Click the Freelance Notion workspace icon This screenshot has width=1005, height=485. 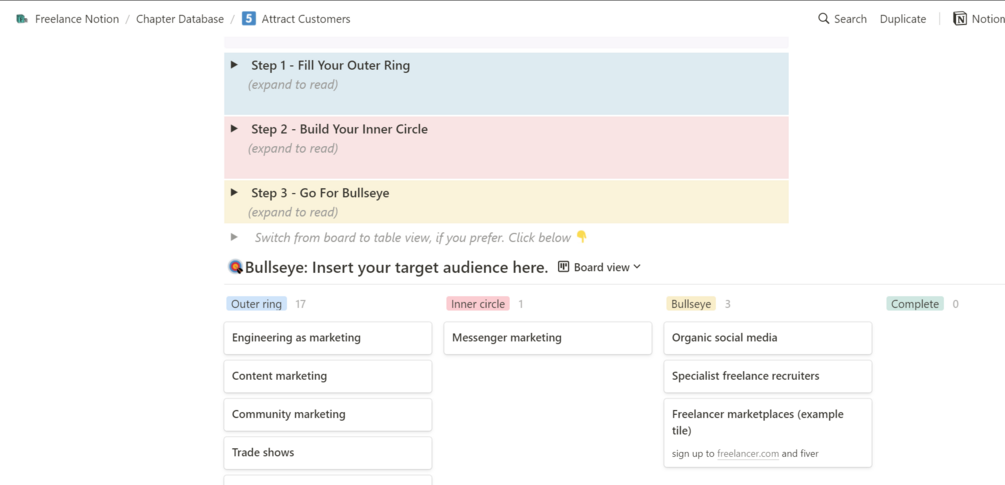pos(22,19)
